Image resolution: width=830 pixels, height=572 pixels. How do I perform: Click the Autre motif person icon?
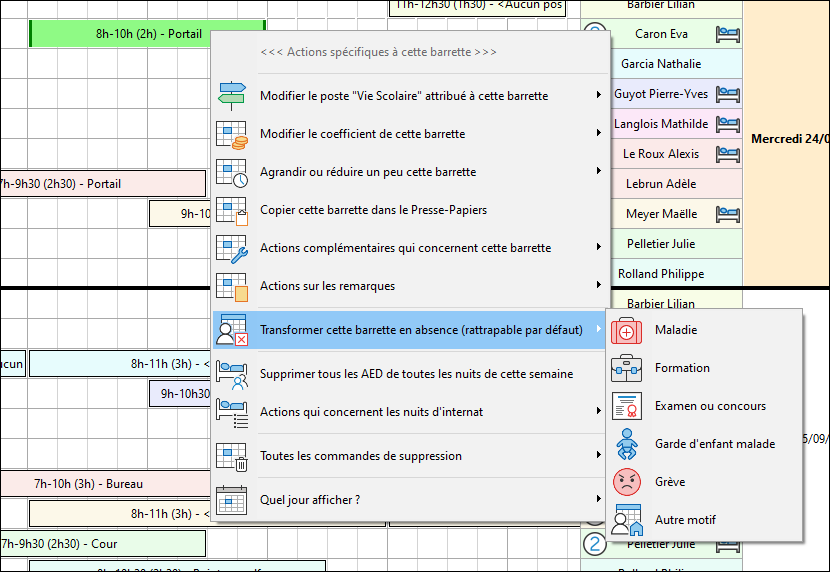(x=627, y=520)
